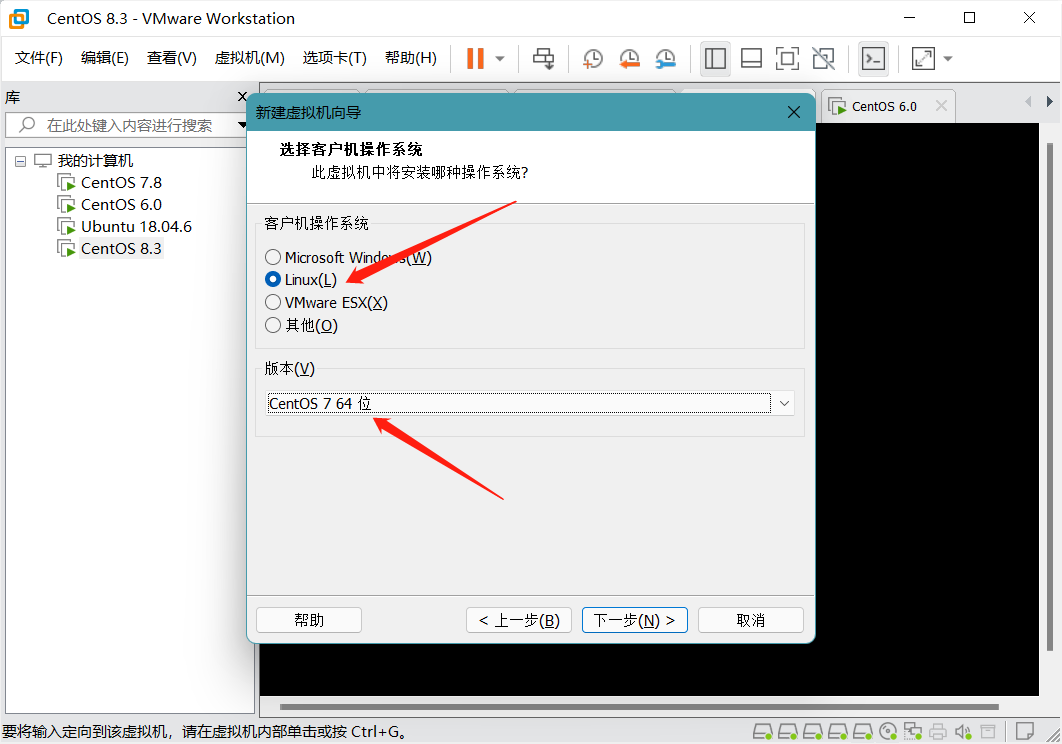The height and width of the screenshot is (744, 1062).
Task: Click the 帮助 button in wizard
Action: 309,620
